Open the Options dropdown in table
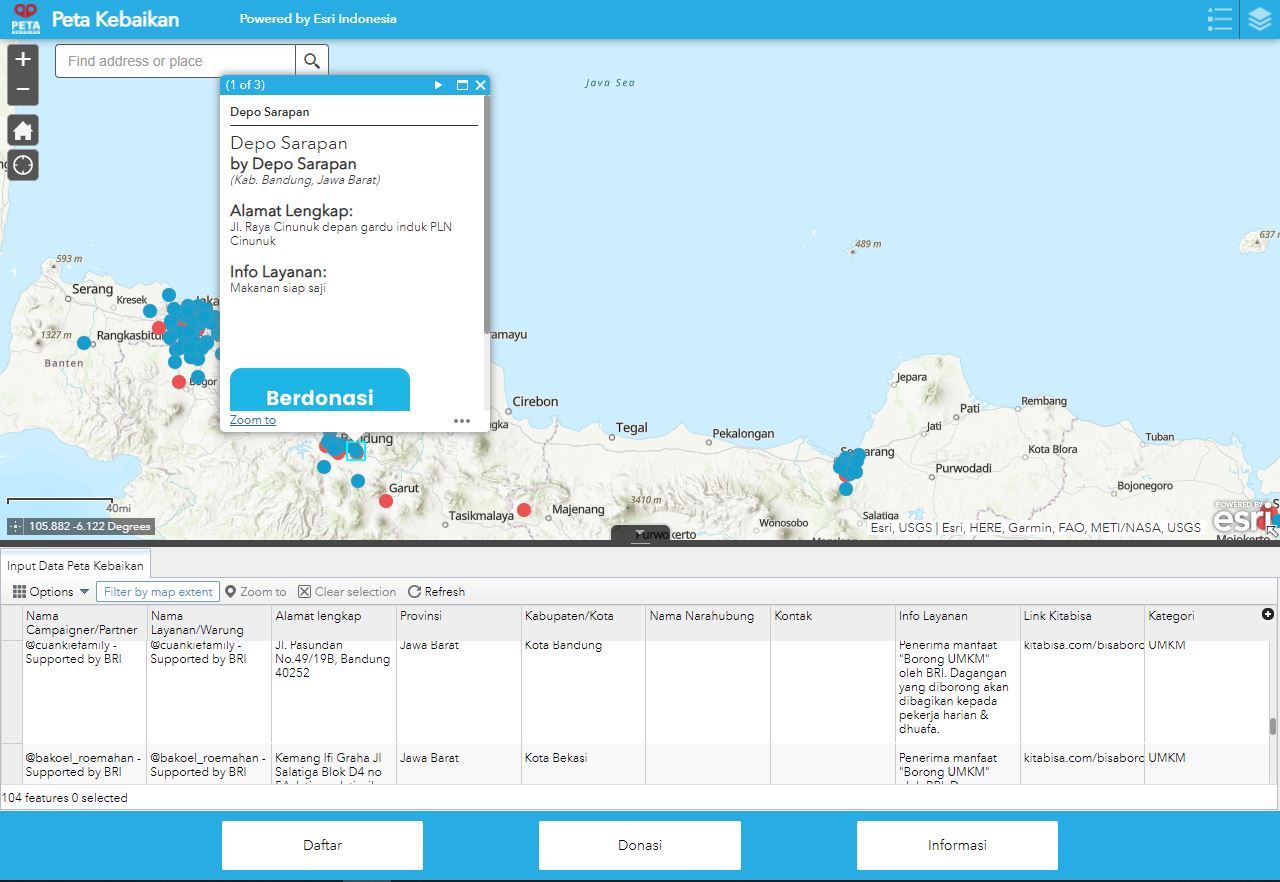 [x=51, y=592]
